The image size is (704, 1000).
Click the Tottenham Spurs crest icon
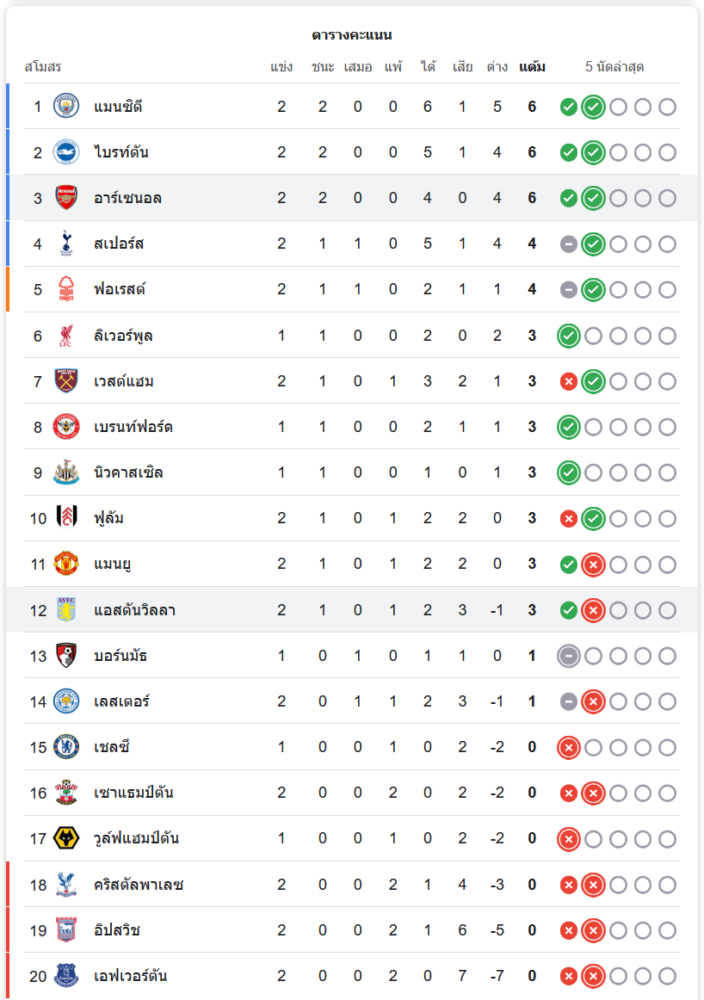pyautogui.click(x=66, y=243)
